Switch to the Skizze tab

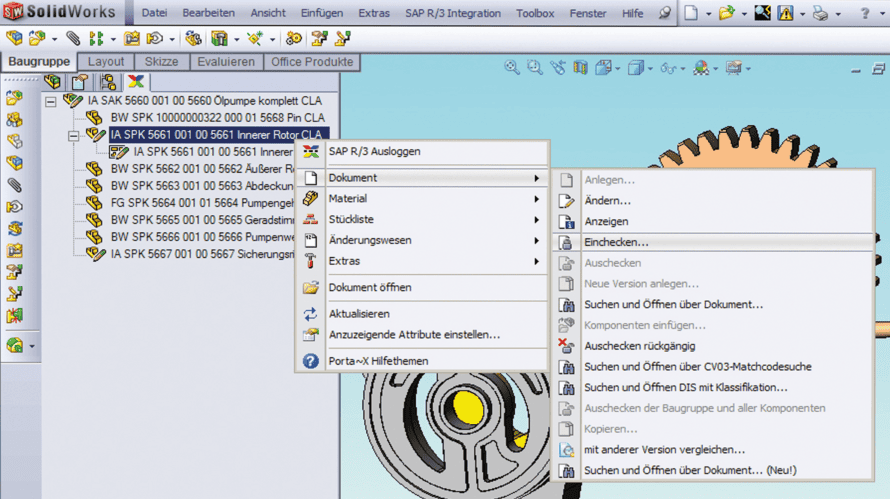[x=162, y=62]
